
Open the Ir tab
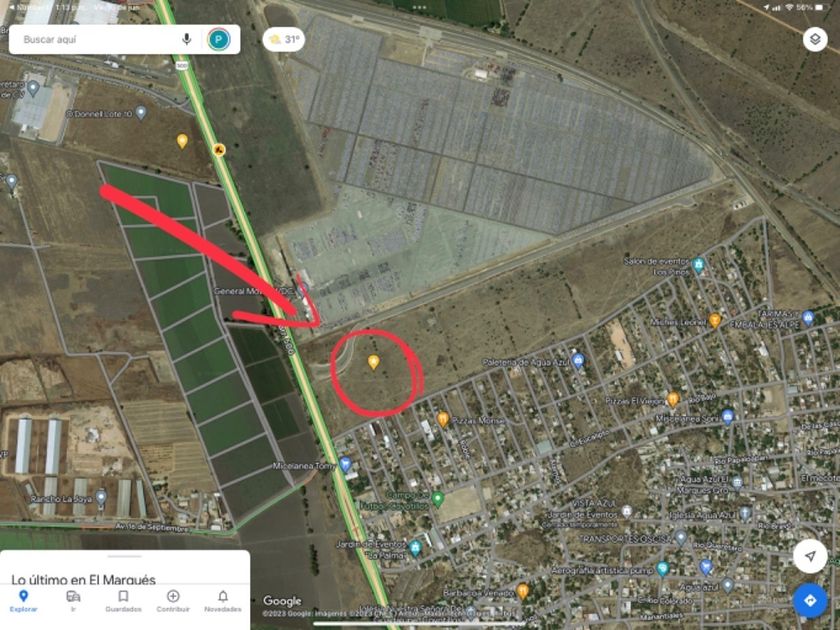coord(73,601)
